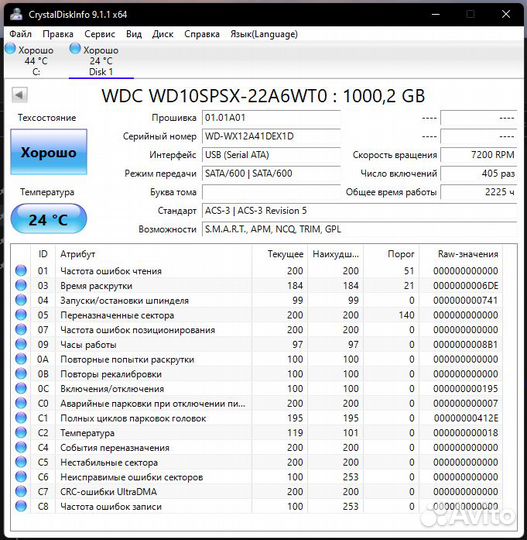Click the Прошивка field 01.01A01

point(271,118)
